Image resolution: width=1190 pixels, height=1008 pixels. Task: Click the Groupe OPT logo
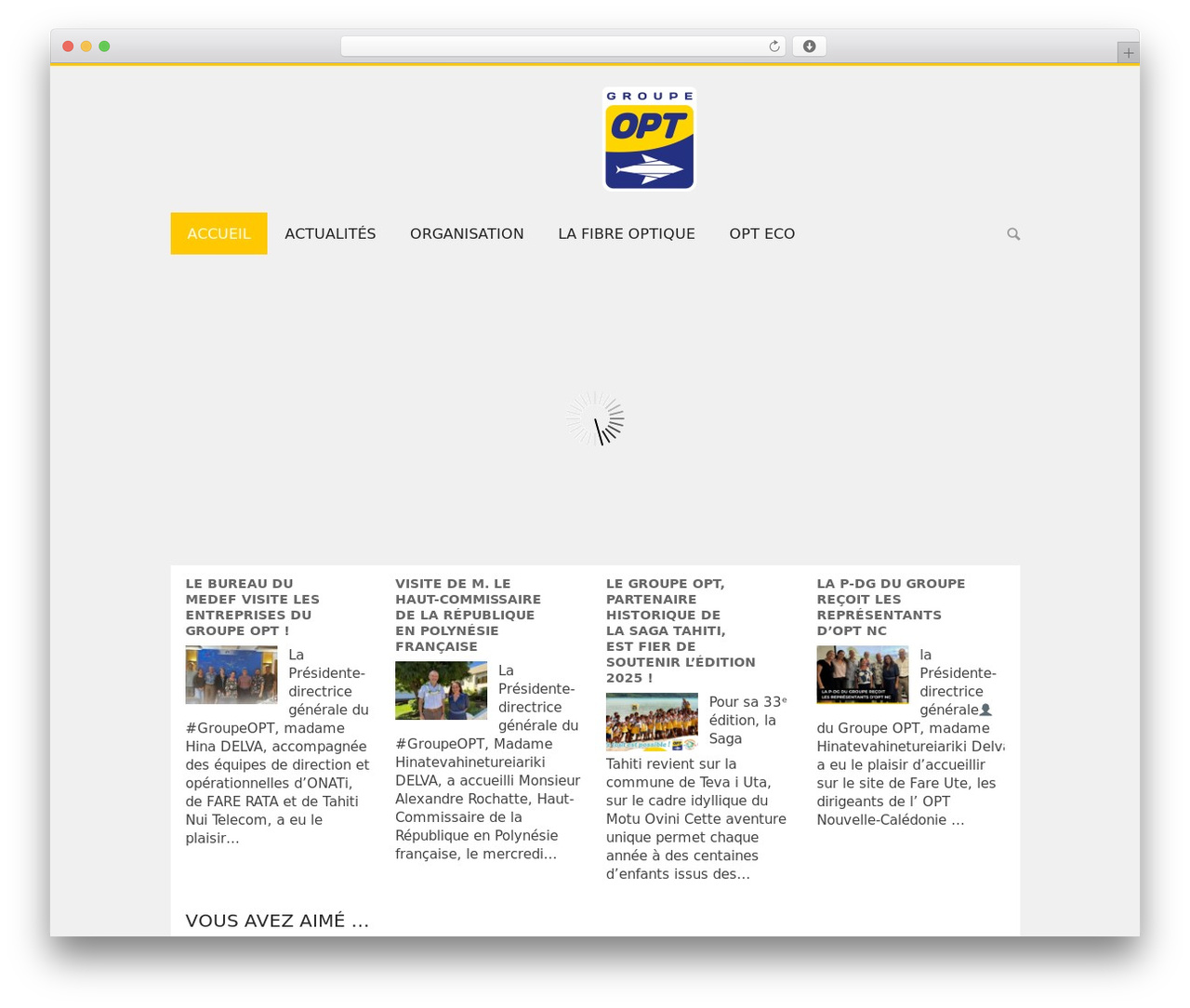click(649, 139)
